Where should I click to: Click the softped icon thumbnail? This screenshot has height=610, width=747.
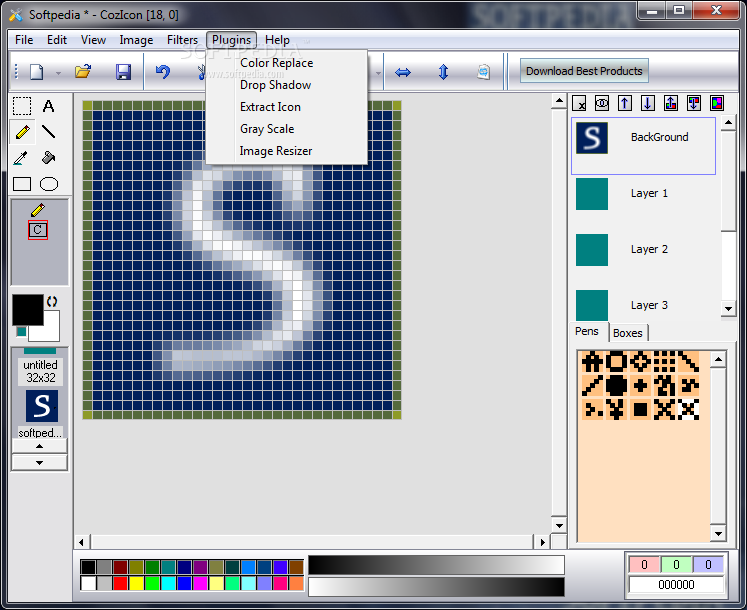tap(41, 406)
